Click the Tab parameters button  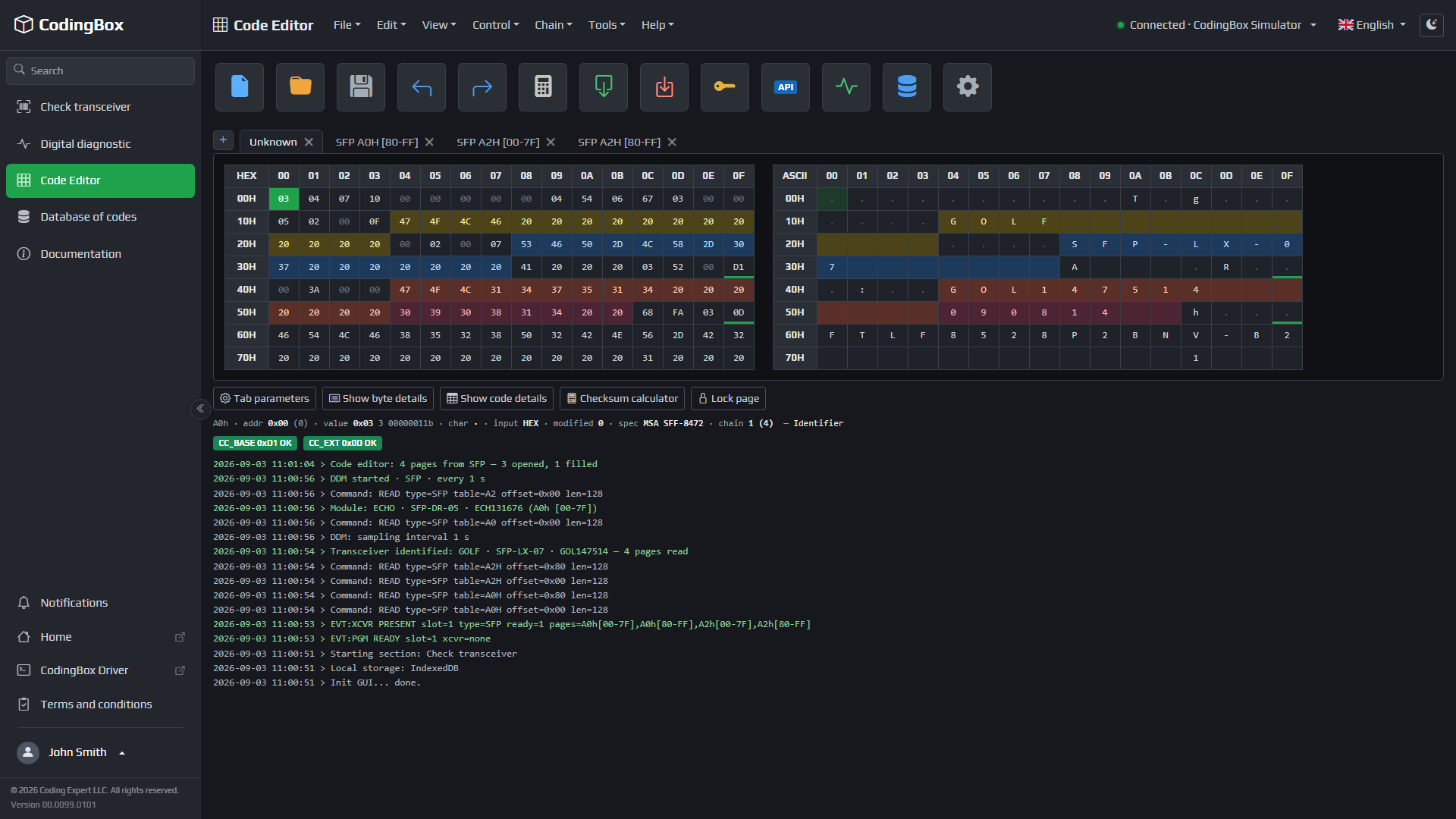(265, 399)
